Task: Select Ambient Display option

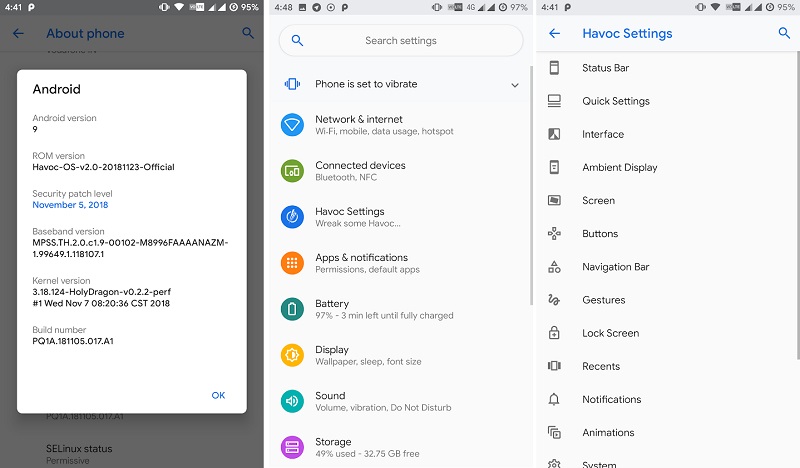Action: 668,167
